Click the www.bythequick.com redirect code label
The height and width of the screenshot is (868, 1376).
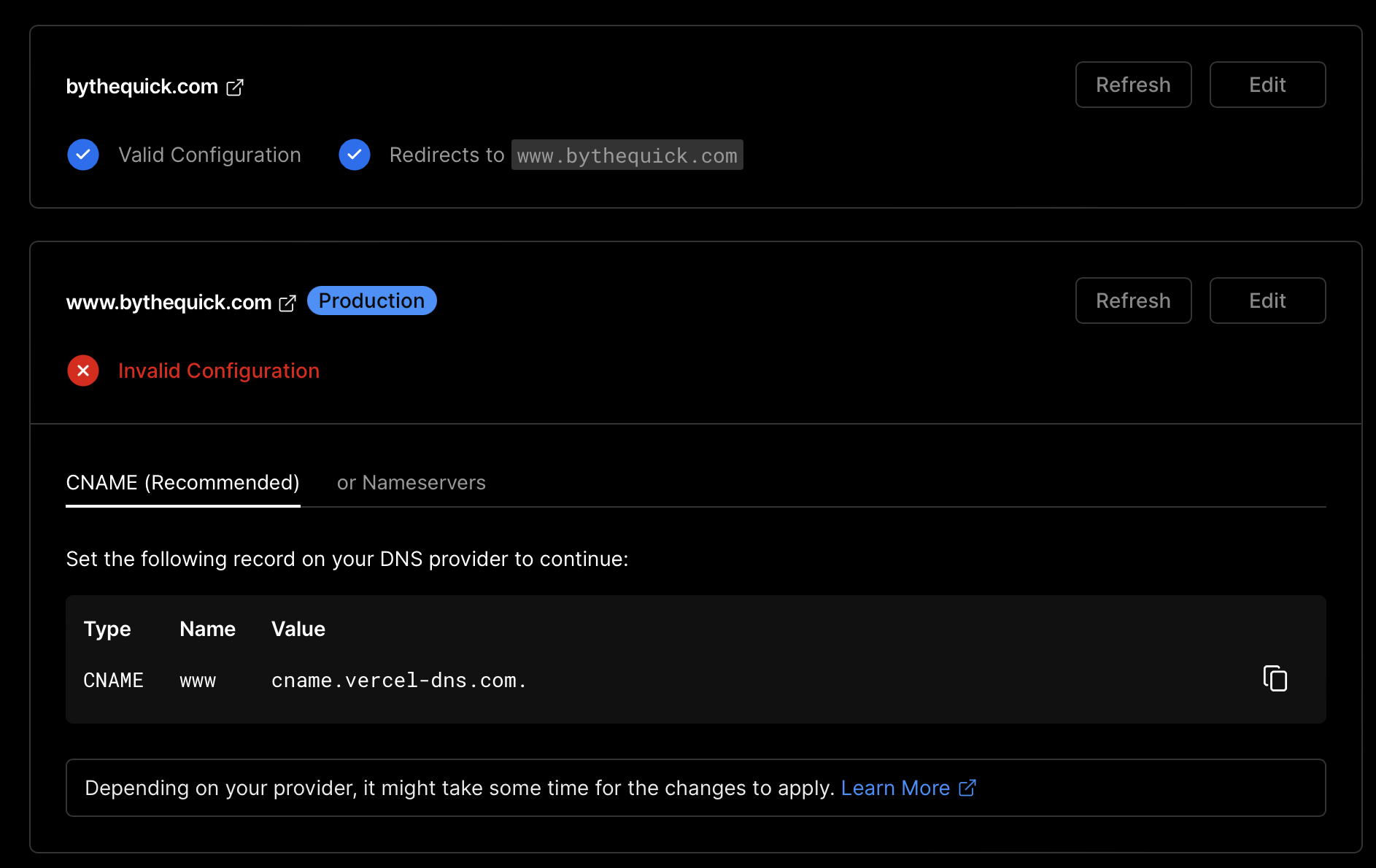click(x=627, y=155)
